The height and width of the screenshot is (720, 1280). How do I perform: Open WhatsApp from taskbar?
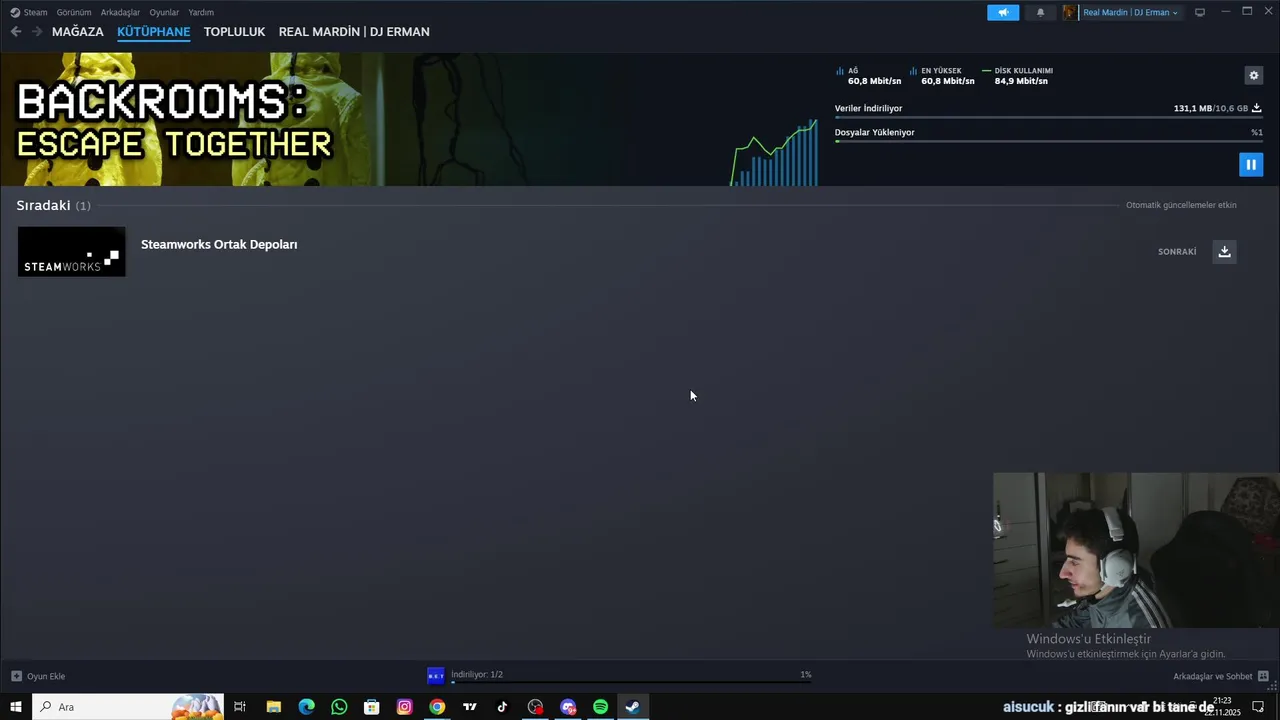coord(339,707)
